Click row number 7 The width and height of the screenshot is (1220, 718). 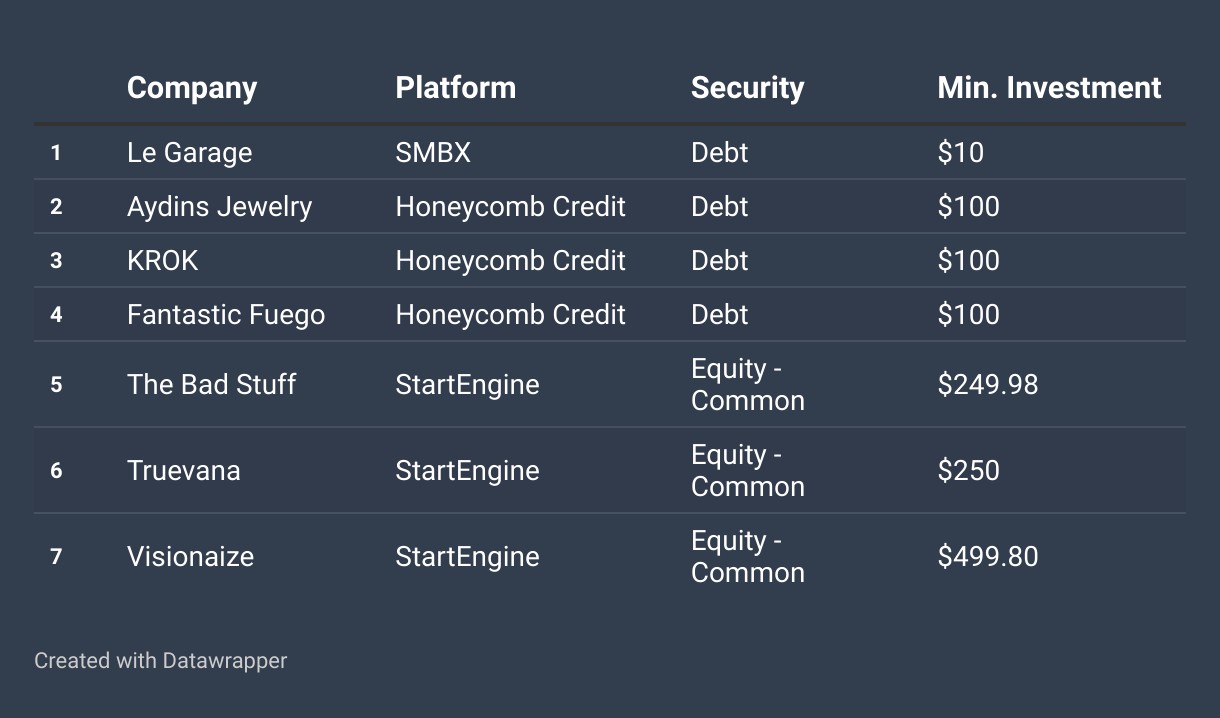point(56,557)
